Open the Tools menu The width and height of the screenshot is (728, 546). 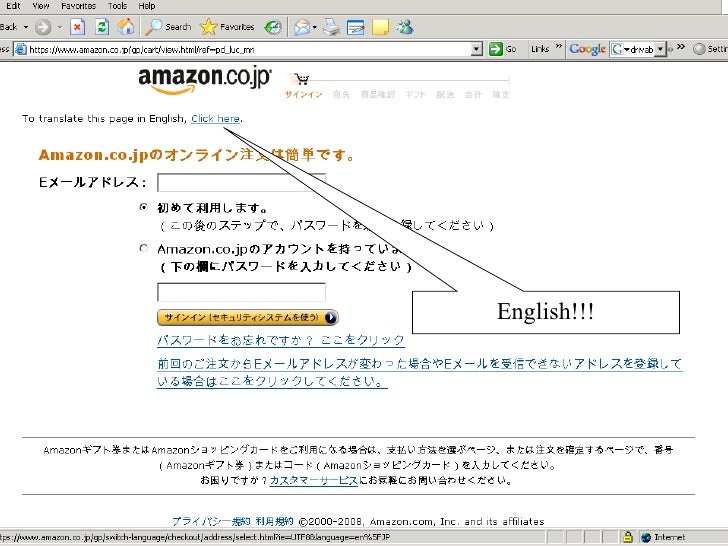pyautogui.click(x=117, y=6)
